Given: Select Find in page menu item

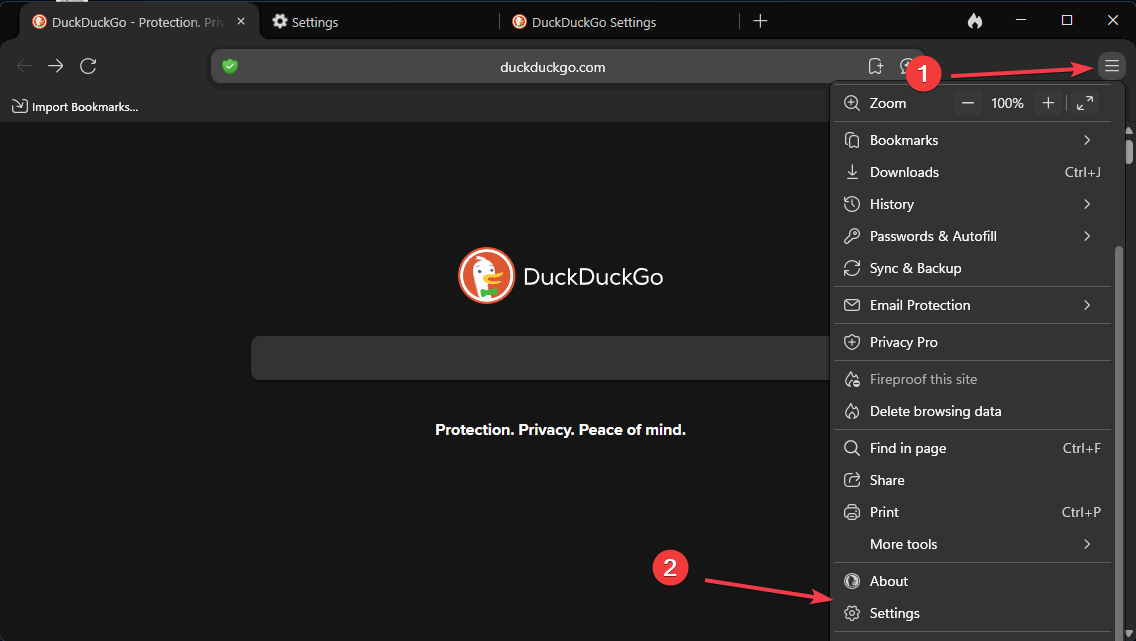Looking at the screenshot, I should pos(972,448).
